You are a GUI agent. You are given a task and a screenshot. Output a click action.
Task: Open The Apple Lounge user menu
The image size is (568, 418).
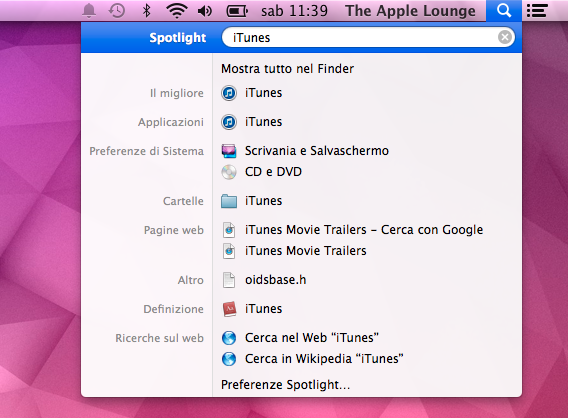point(410,11)
